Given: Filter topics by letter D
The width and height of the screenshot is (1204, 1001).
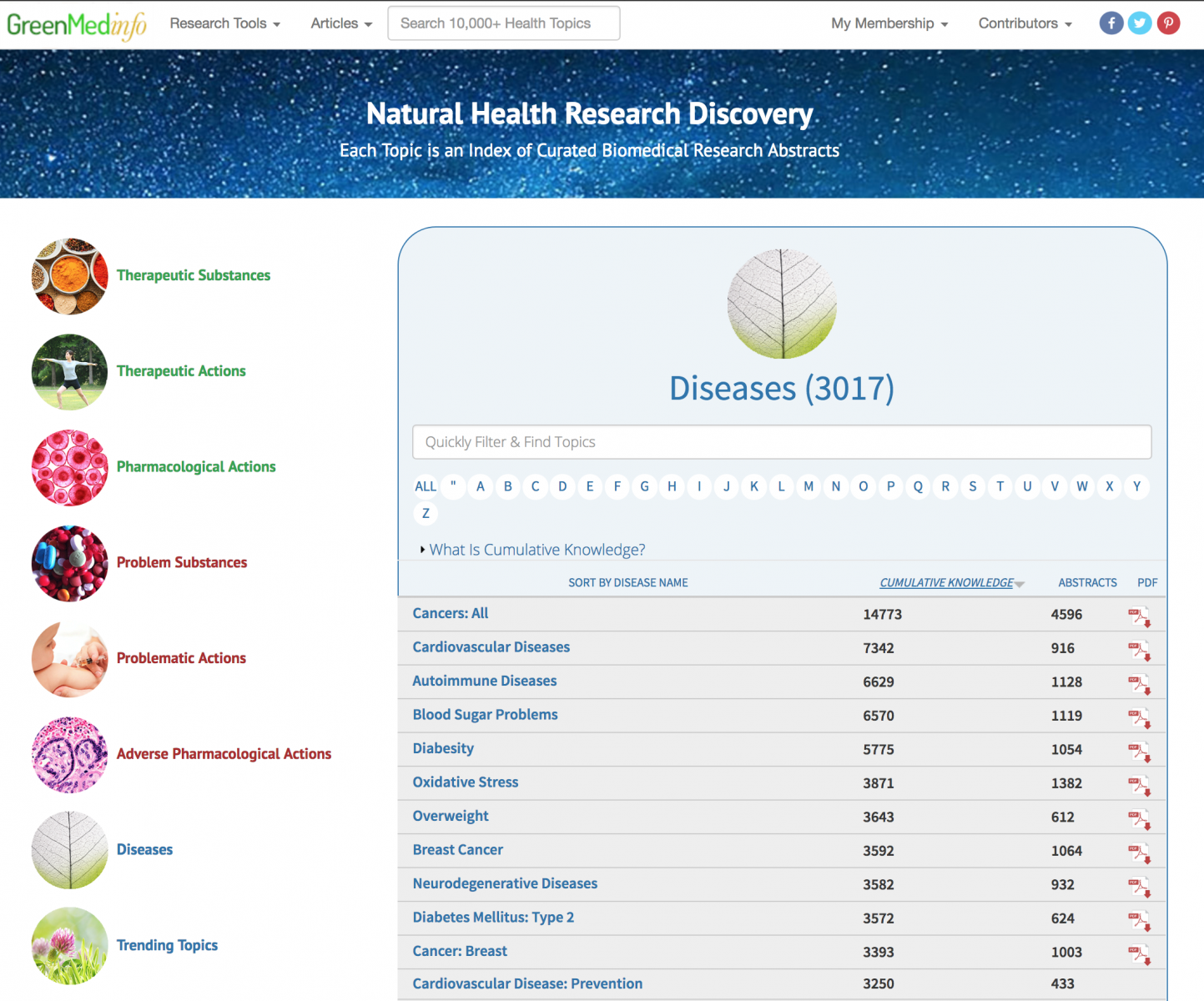Looking at the screenshot, I should (x=562, y=486).
